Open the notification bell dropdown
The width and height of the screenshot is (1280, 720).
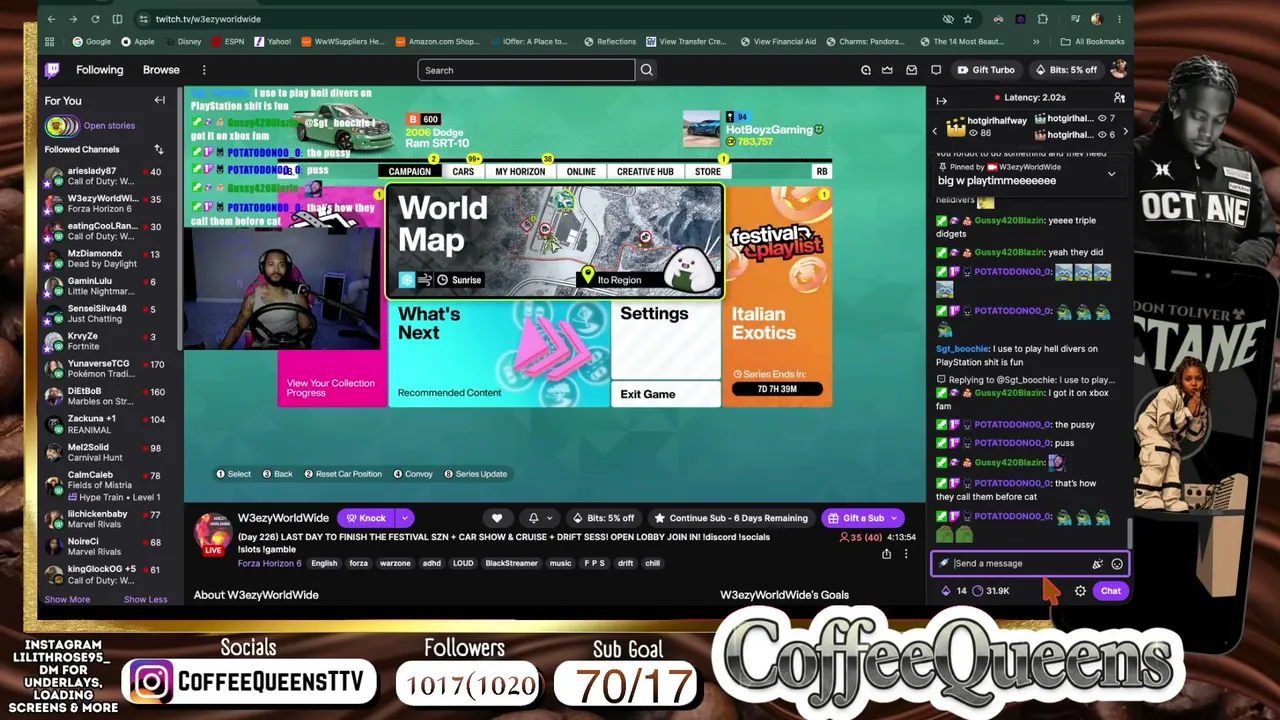(x=540, y=518)
